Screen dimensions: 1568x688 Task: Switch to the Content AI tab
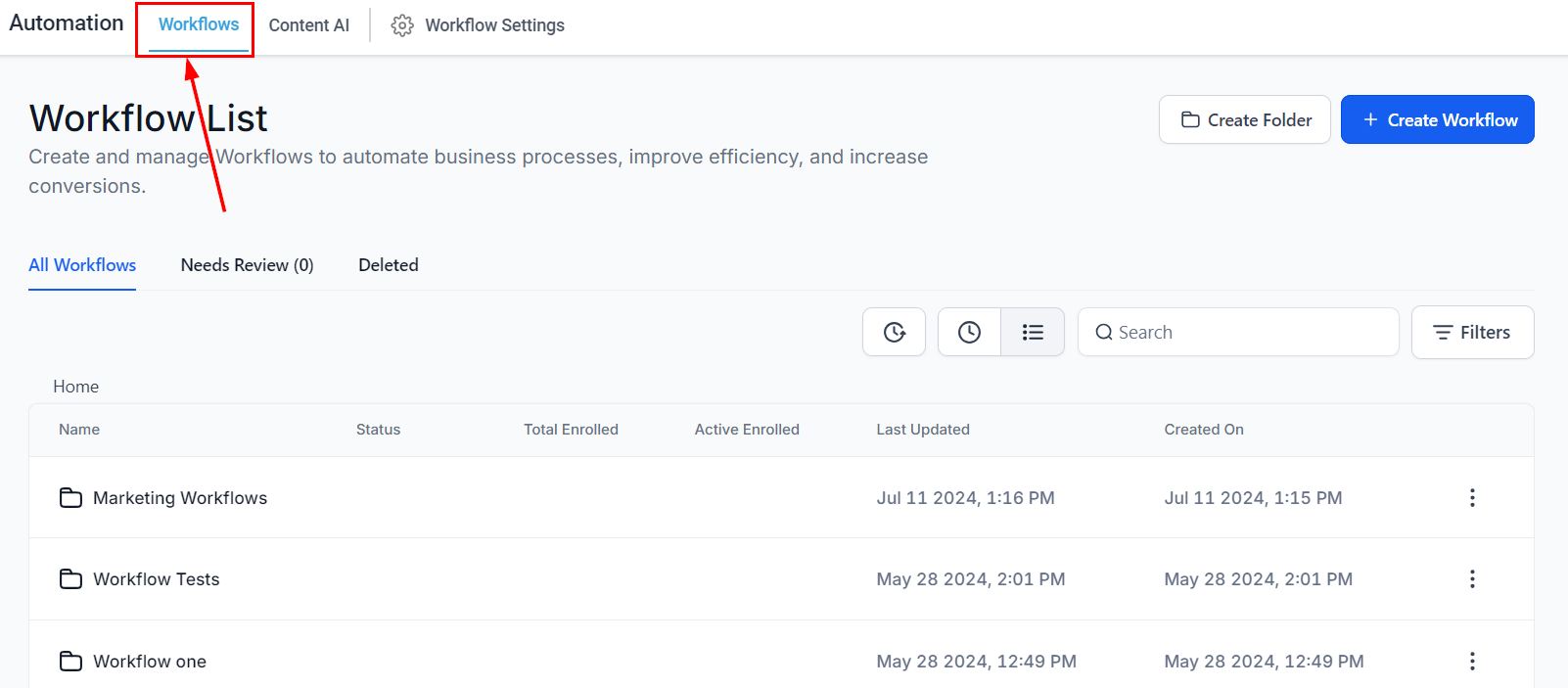click(308, 25)
